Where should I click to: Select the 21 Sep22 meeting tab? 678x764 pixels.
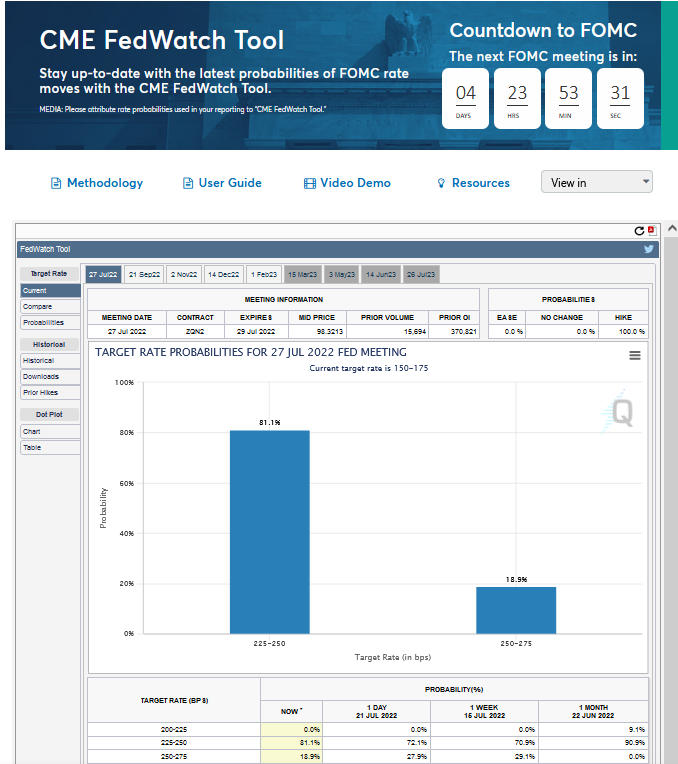coord(144,274)
